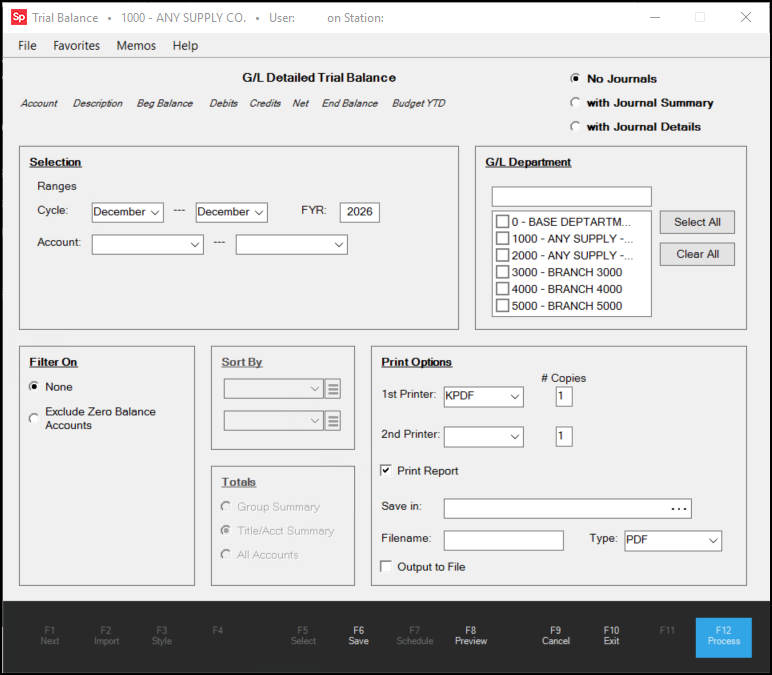The height and width of the screenshot is (675, 772).
Task: Click the Select All departments button
Action: [x=697, y=222]
